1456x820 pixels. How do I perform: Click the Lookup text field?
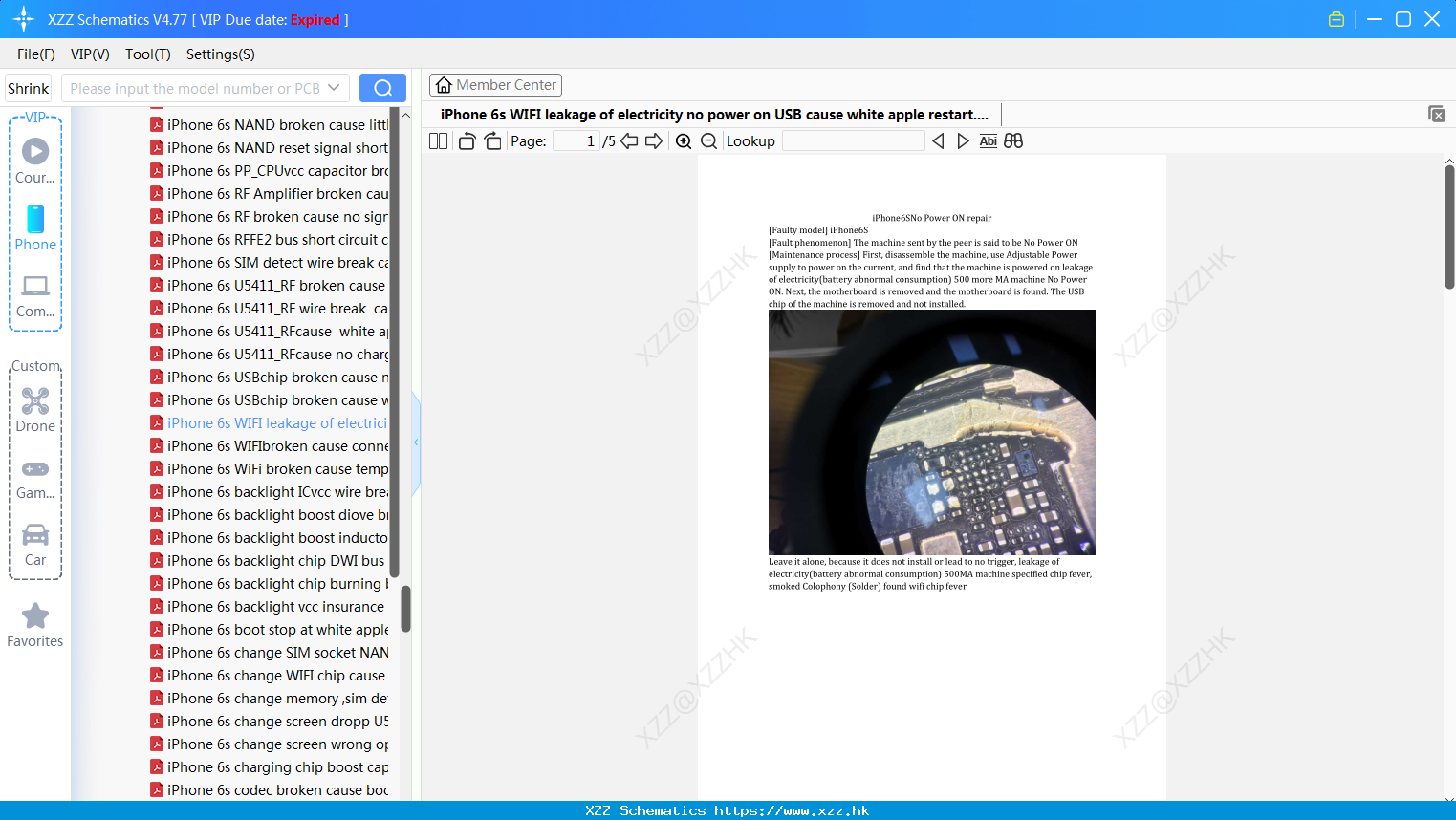(853, 141)
